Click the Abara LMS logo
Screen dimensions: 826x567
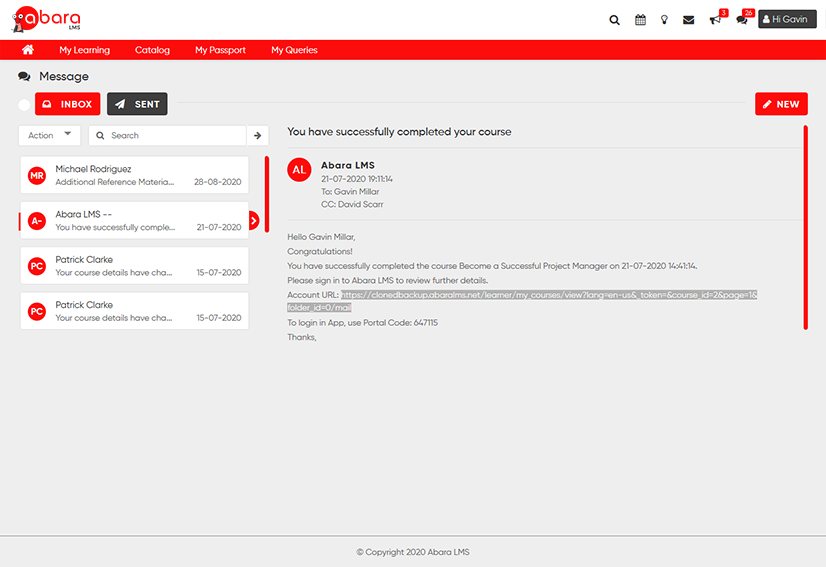46,19
